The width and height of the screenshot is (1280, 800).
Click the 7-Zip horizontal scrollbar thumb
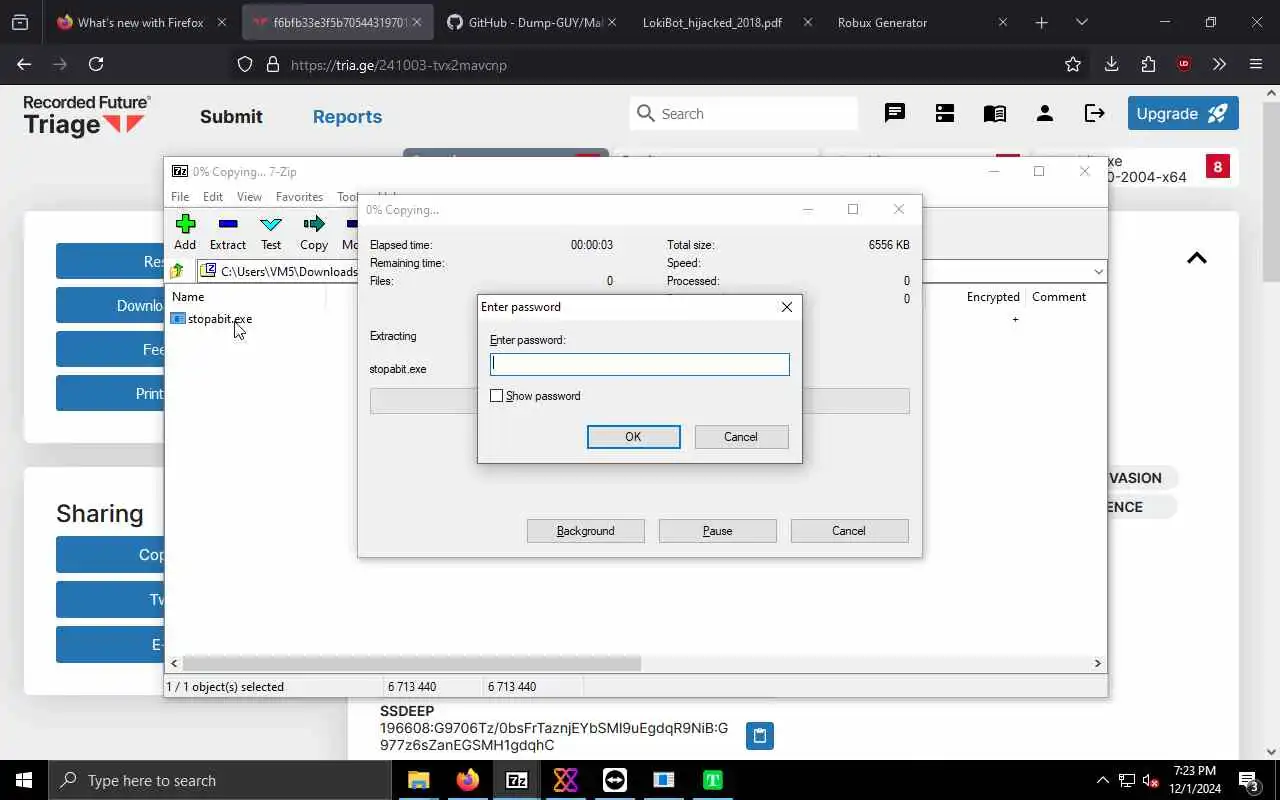point(412,663)
